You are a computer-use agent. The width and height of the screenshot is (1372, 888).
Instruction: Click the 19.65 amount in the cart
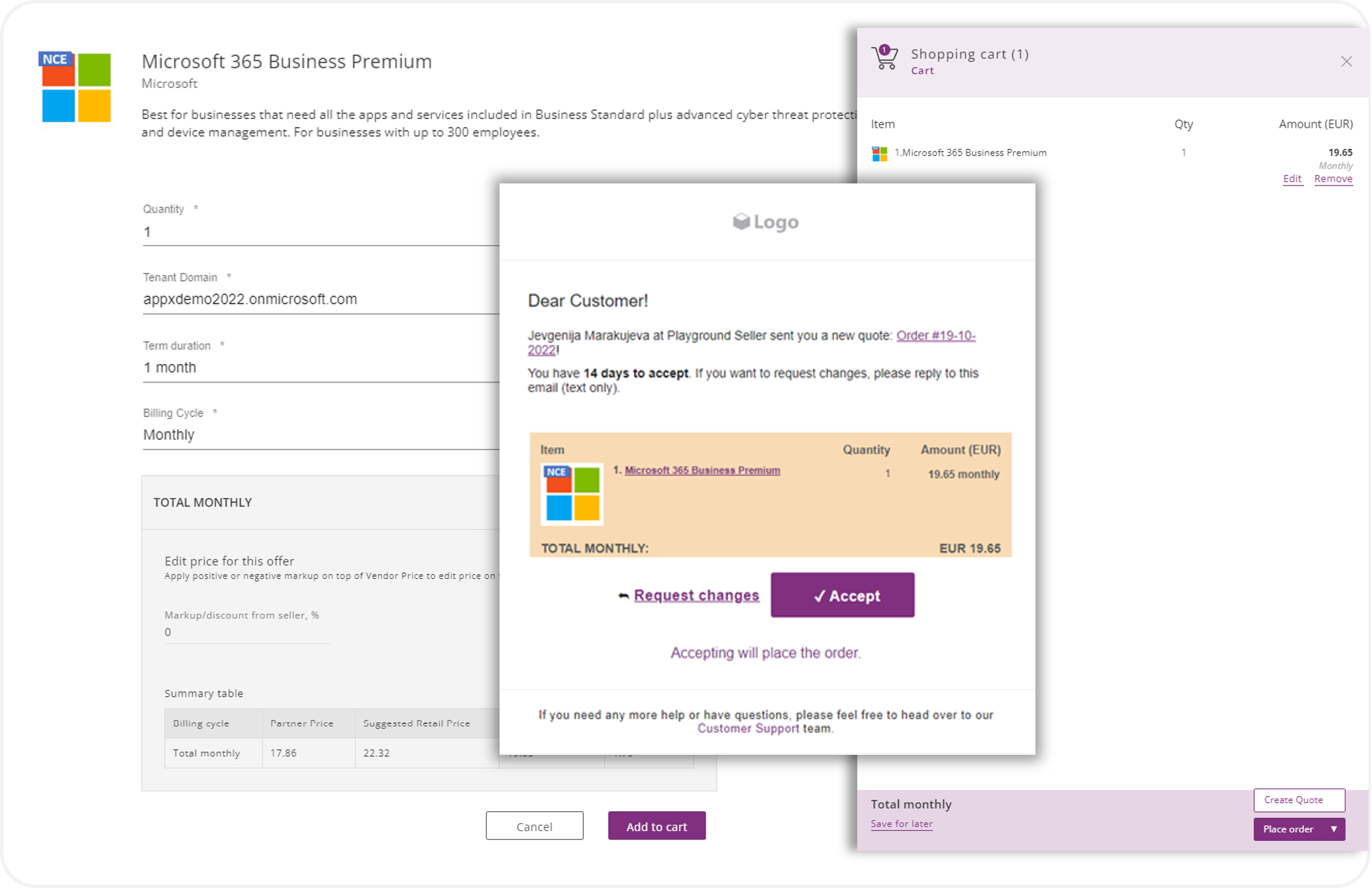(x=1340, y=153)
